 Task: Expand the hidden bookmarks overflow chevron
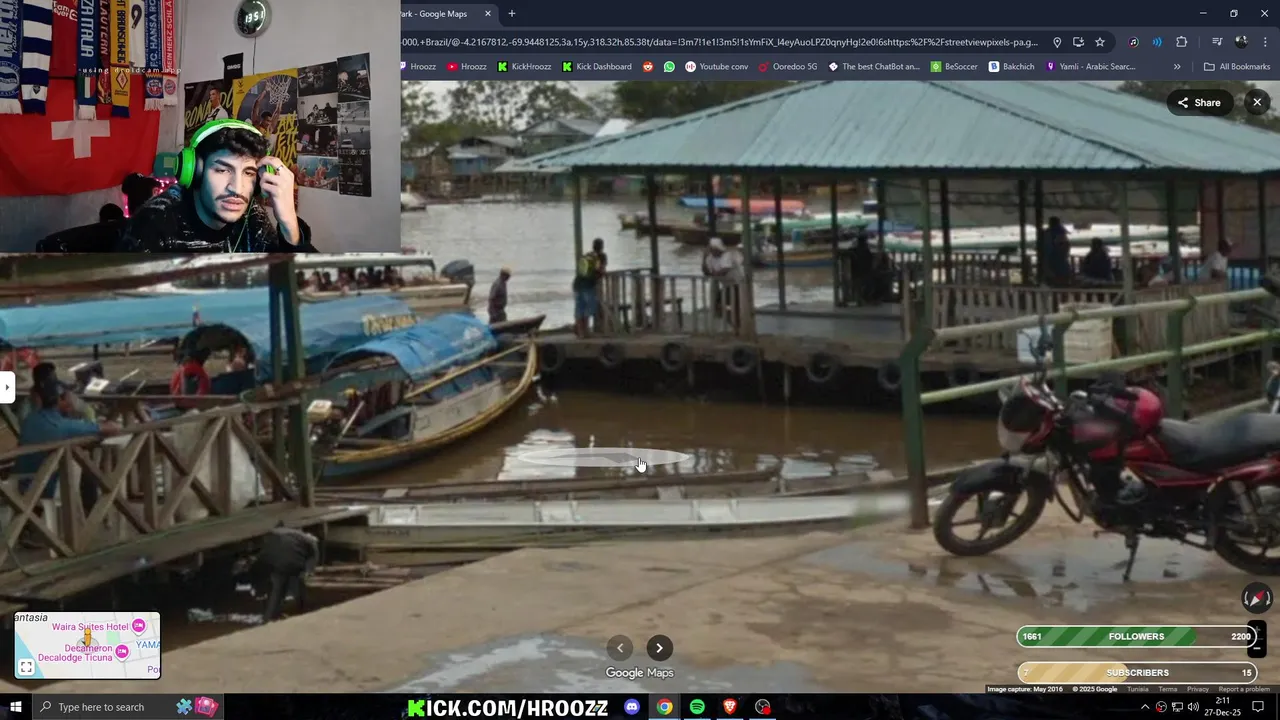[x=1177, y=67]
